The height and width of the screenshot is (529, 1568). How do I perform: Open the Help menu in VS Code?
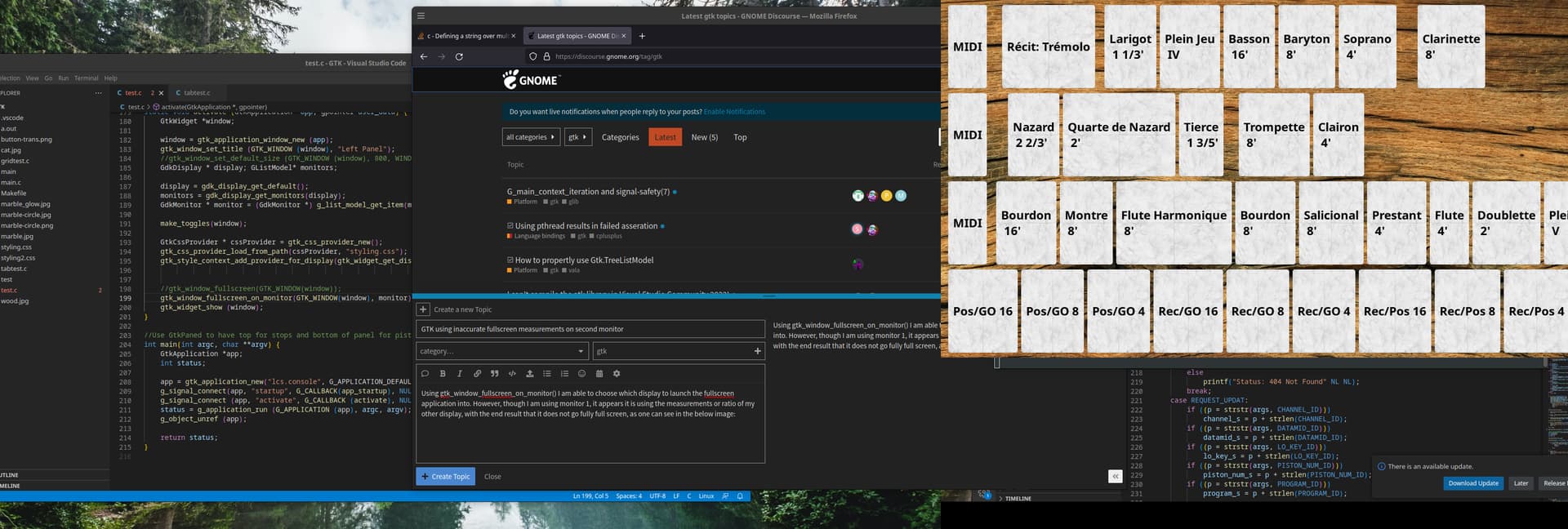click(x=111, y=78)
